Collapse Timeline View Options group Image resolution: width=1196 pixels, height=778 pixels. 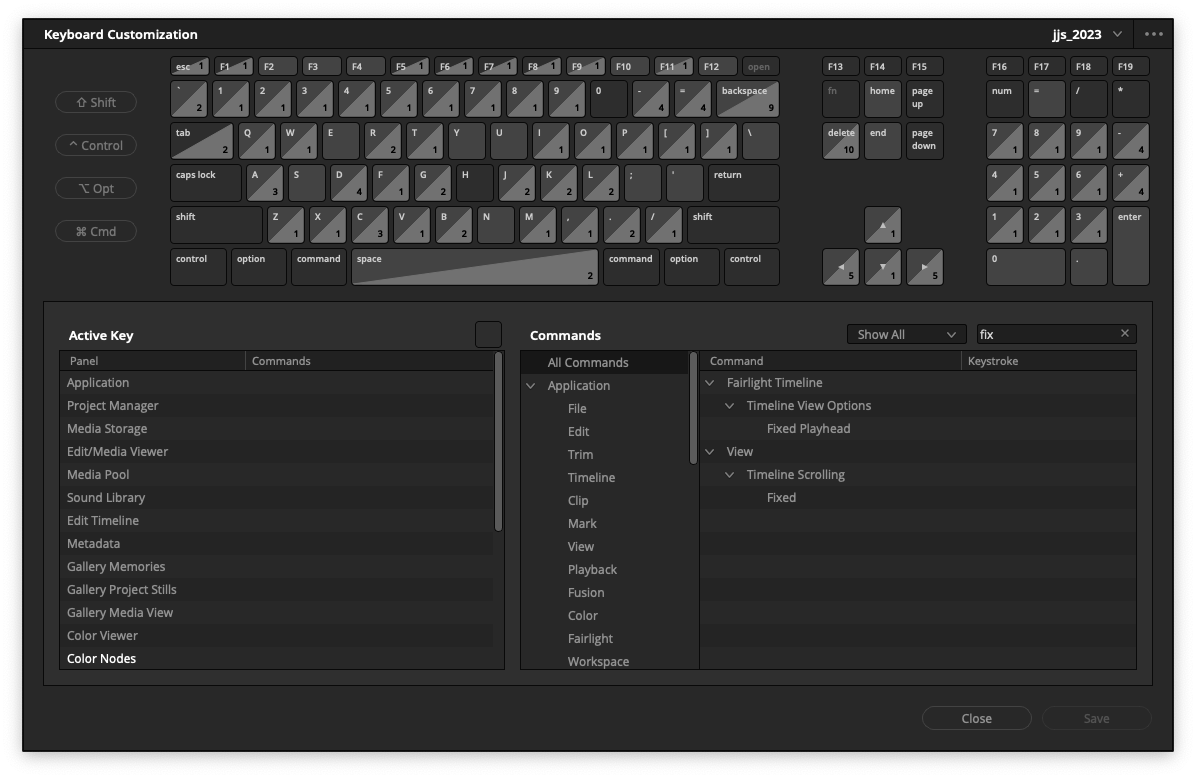(x=730, y=405)
